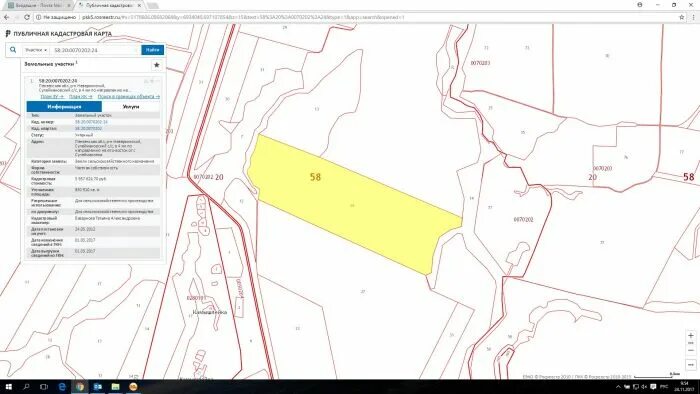Click the muted volume icon in tray

pyautogui.click(x=644, y=387)
